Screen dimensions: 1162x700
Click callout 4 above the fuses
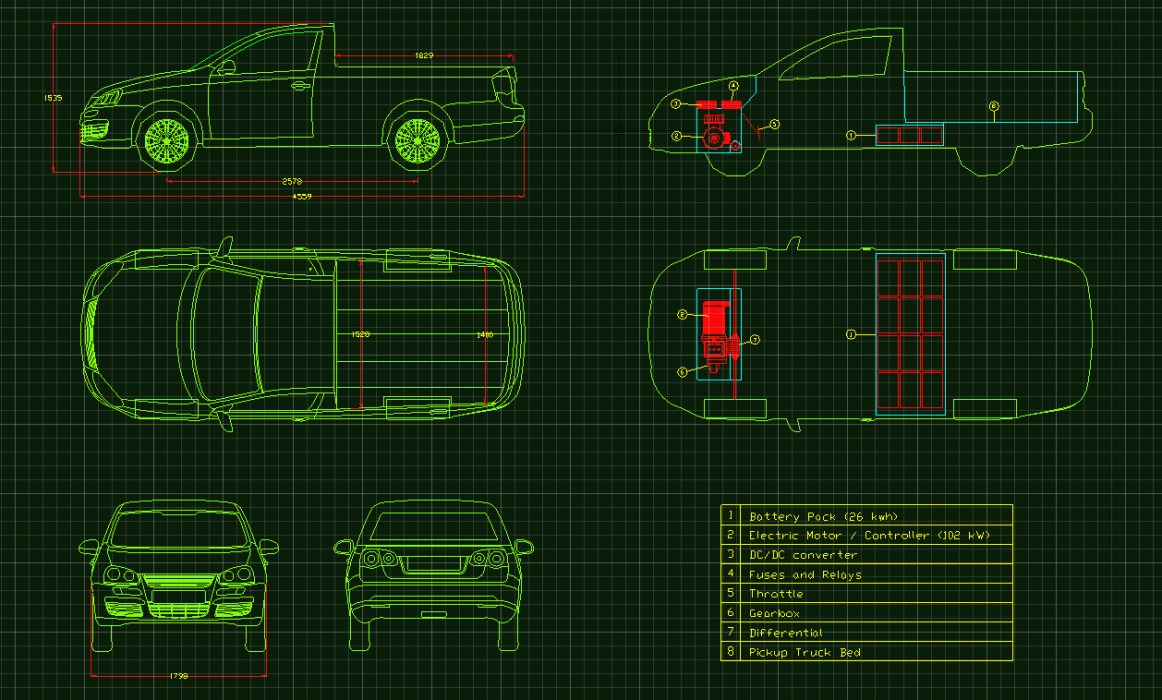pos(733,87)
